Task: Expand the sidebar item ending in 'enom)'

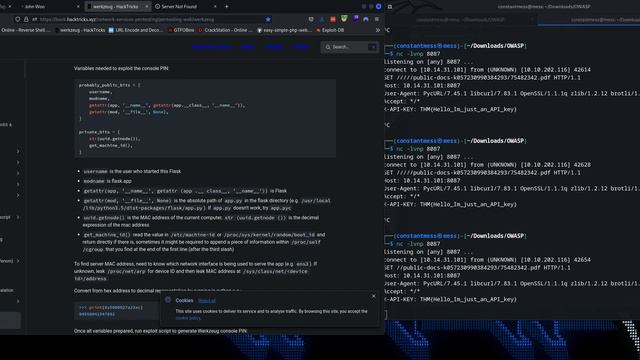Action: (x=18, y=261)
